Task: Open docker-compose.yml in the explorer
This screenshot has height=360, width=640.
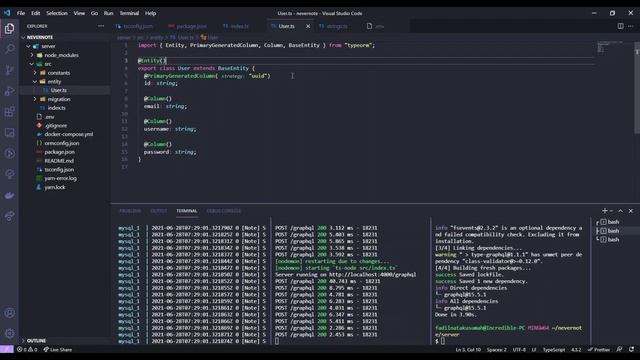Action: pyautogui.click(x=69, y=134)
